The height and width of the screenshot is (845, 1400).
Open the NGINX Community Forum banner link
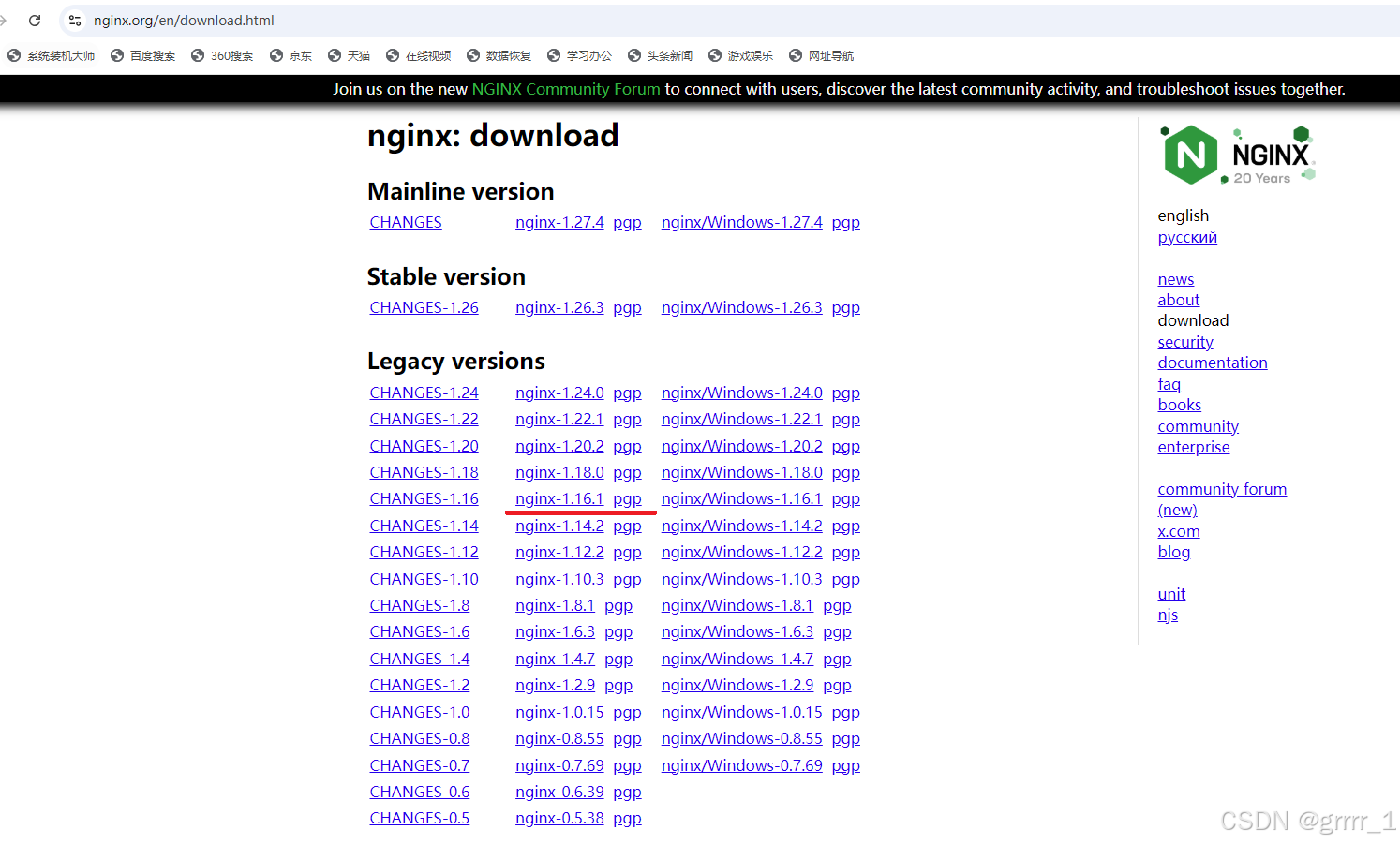click(x=566, y=89)
